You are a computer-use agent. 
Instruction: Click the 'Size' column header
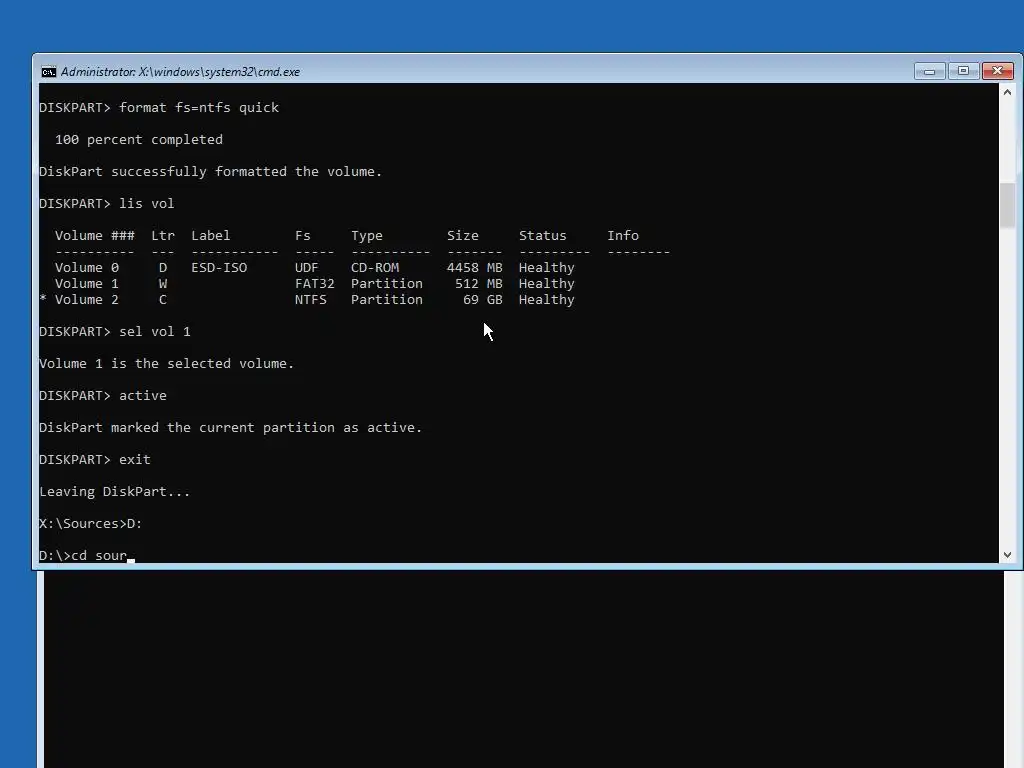[462, 236]
